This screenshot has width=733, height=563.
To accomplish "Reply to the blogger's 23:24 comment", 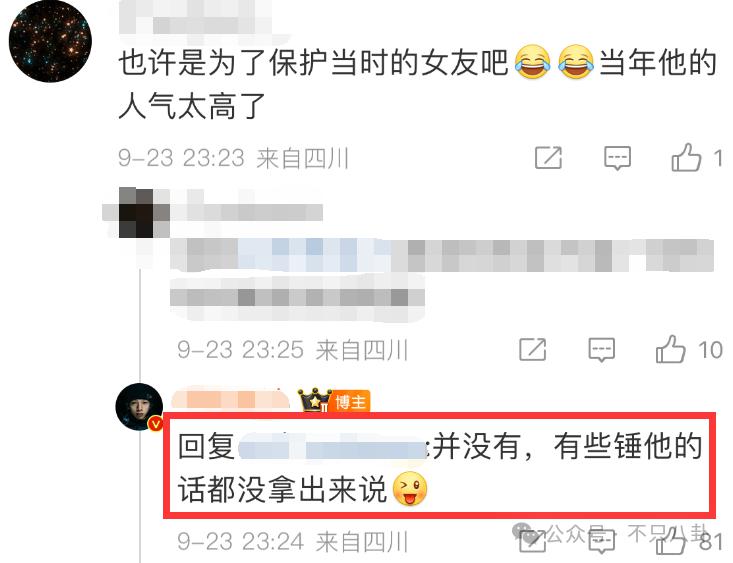I will 601,541.
